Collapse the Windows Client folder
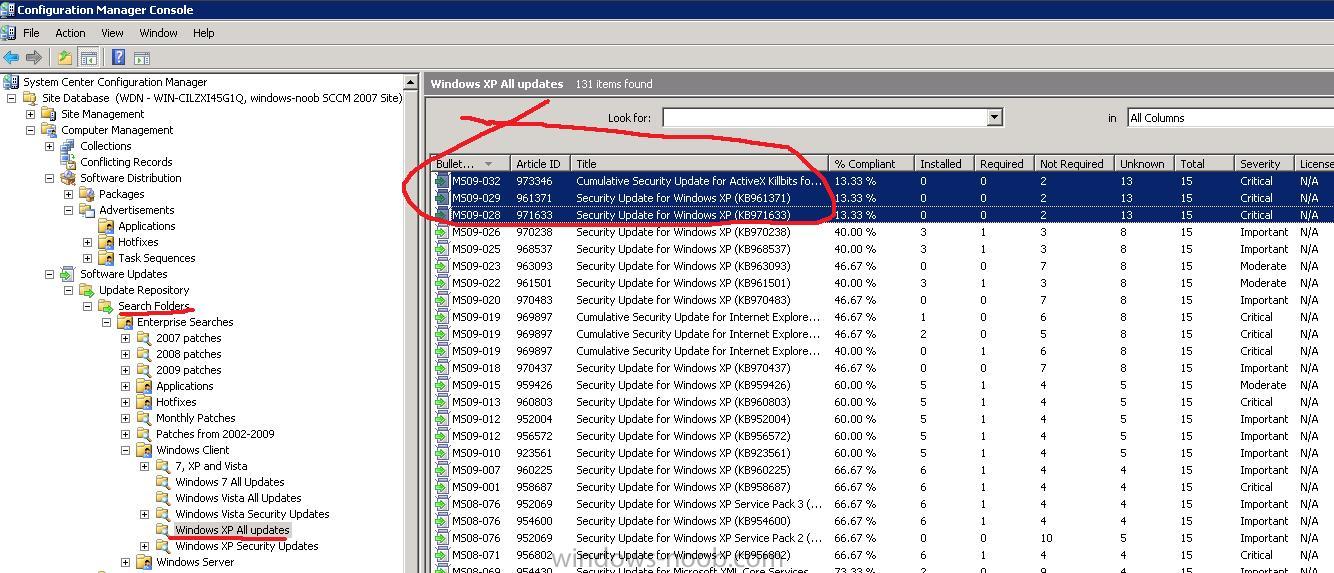The height and width of the screenshot is (573, 1334). click(125, 450)
